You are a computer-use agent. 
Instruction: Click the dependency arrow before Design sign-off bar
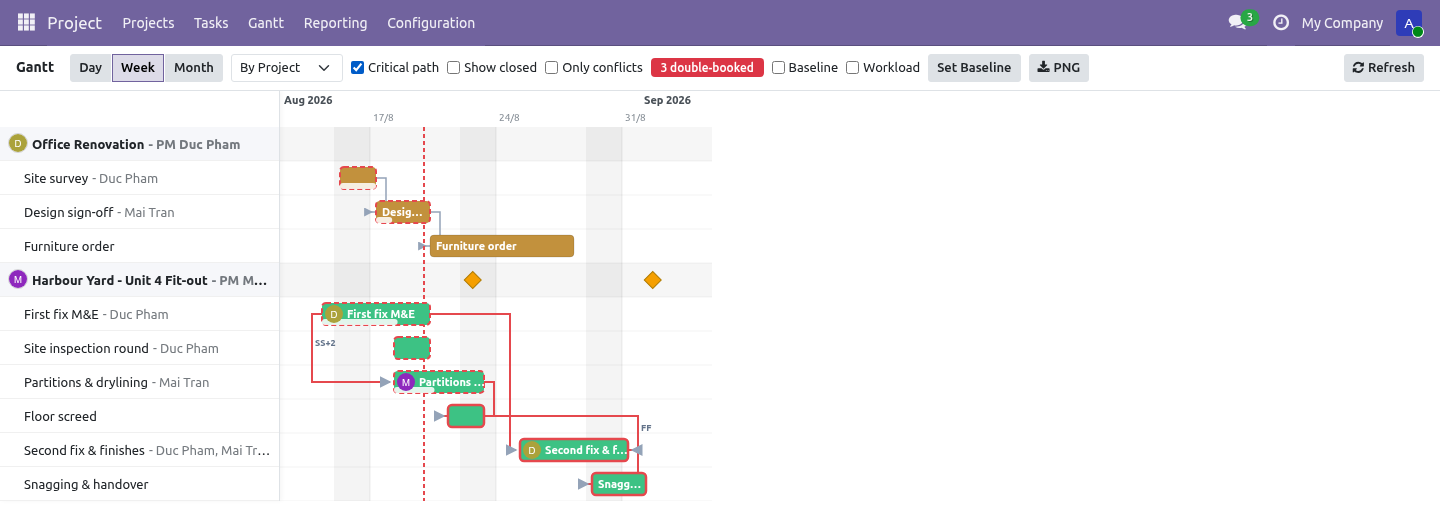pos(370,212)
